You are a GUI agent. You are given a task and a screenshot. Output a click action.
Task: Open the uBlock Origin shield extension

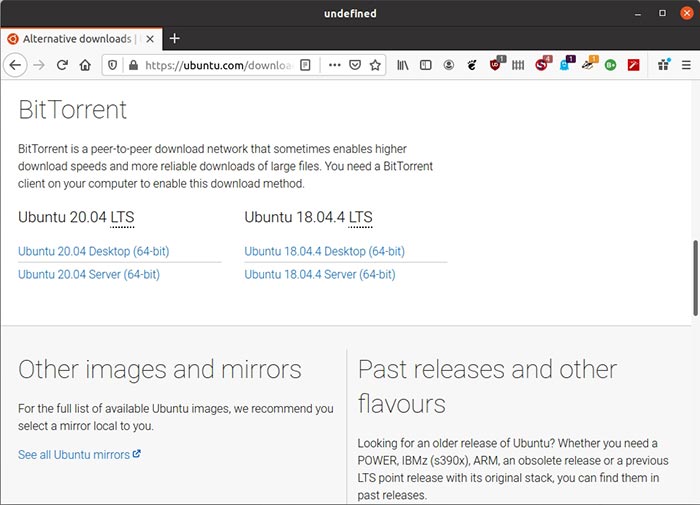(496, 64)
